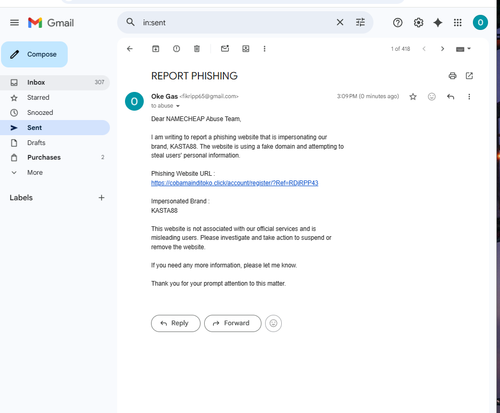The height and width of the screenshot is (413, 500).
Task: Open the Google apps grid
Action: click(x=458, y=23)
